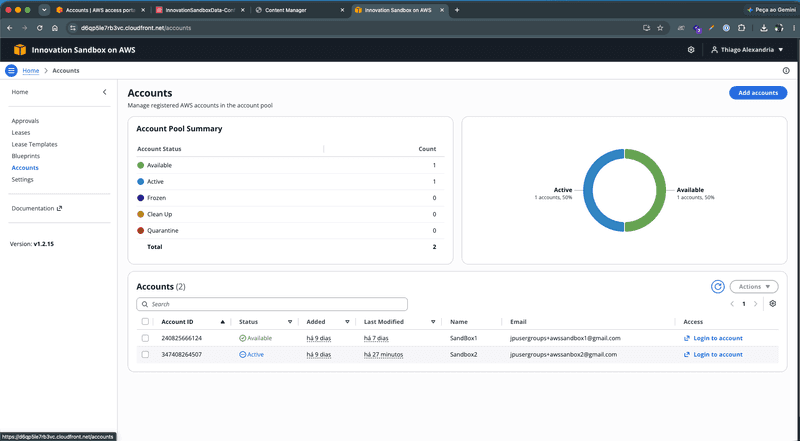
Task: Open the color picker dropper extension
Action: [711, 28]
